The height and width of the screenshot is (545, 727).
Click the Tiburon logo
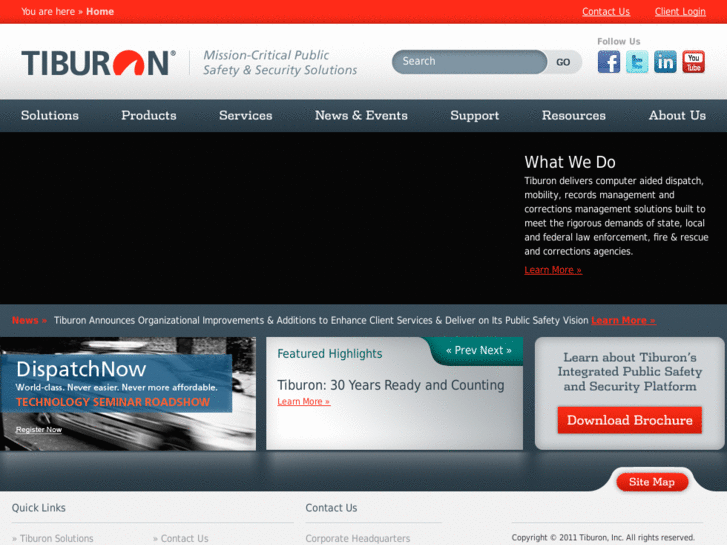click(98, 63)
